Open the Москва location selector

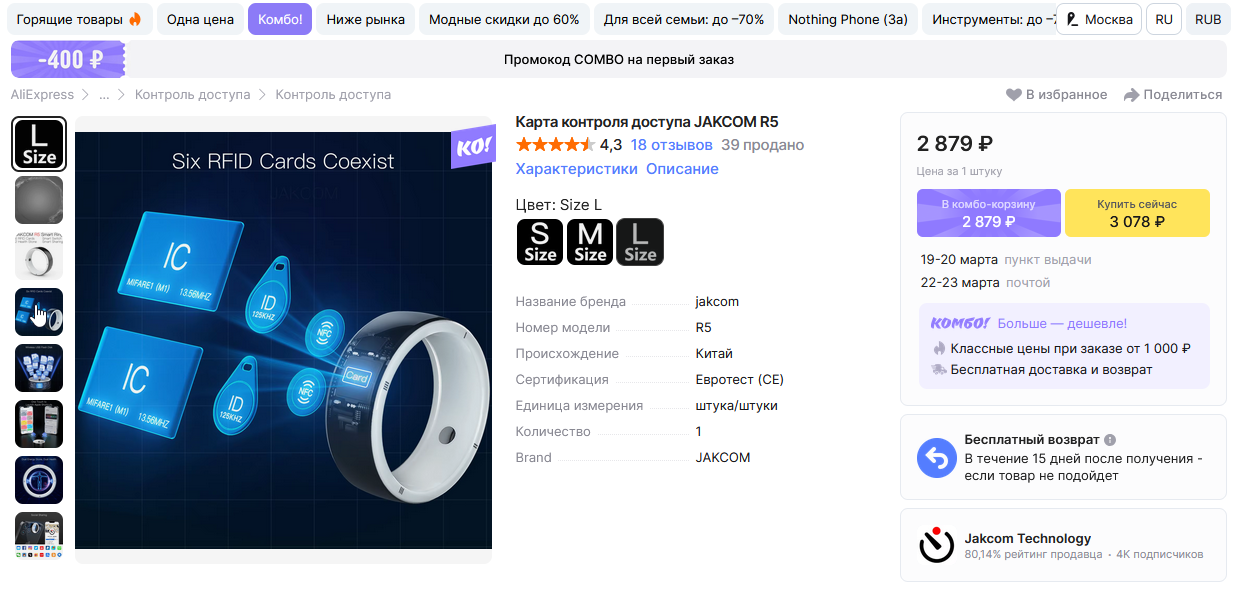click(x=1099, y=19)
